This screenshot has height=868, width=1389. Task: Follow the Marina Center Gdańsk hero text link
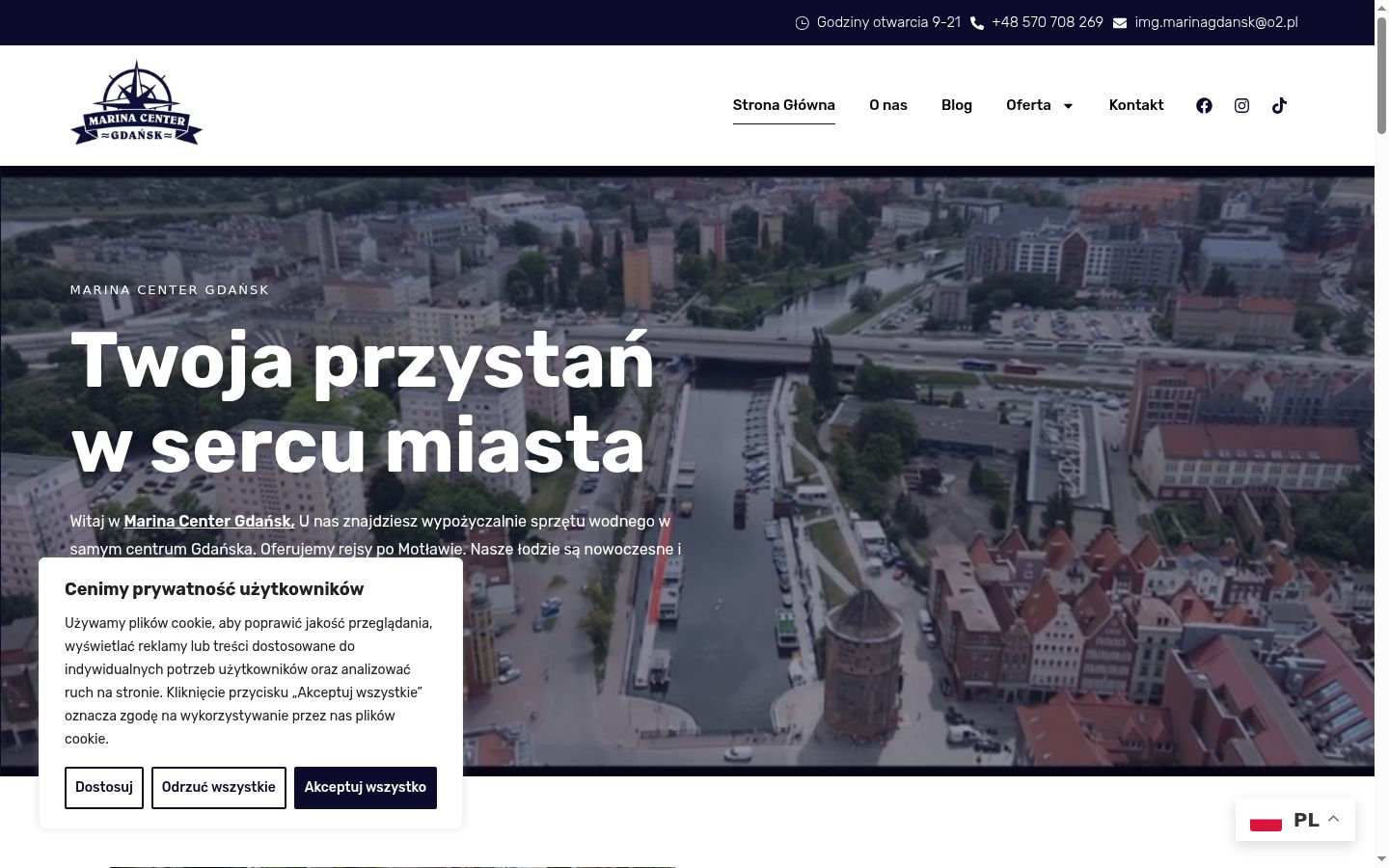tap(209, 522)
